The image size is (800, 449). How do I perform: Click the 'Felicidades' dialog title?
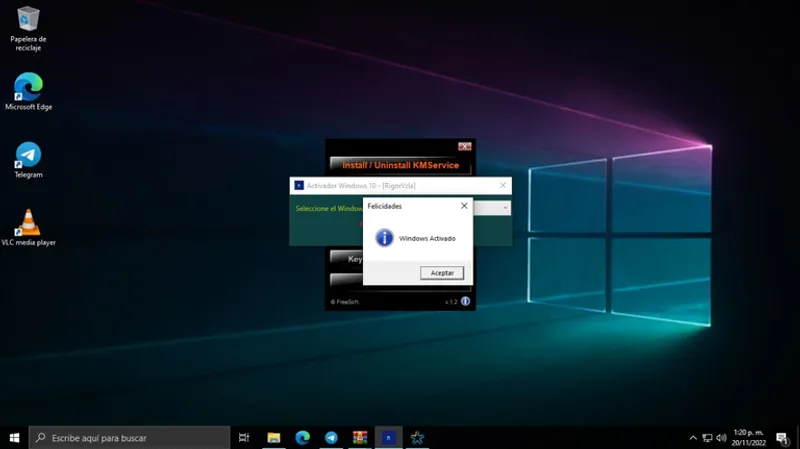[x=384, y=206]
